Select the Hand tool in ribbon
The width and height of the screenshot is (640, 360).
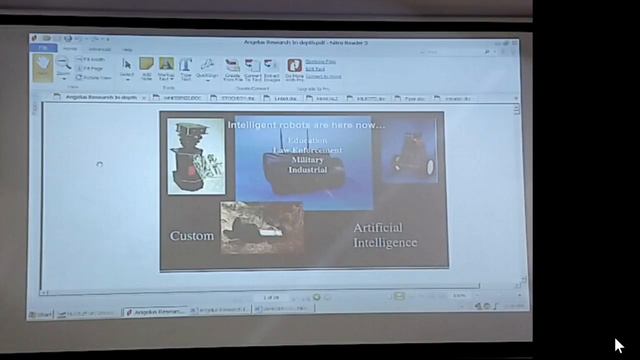coord(43,68)
